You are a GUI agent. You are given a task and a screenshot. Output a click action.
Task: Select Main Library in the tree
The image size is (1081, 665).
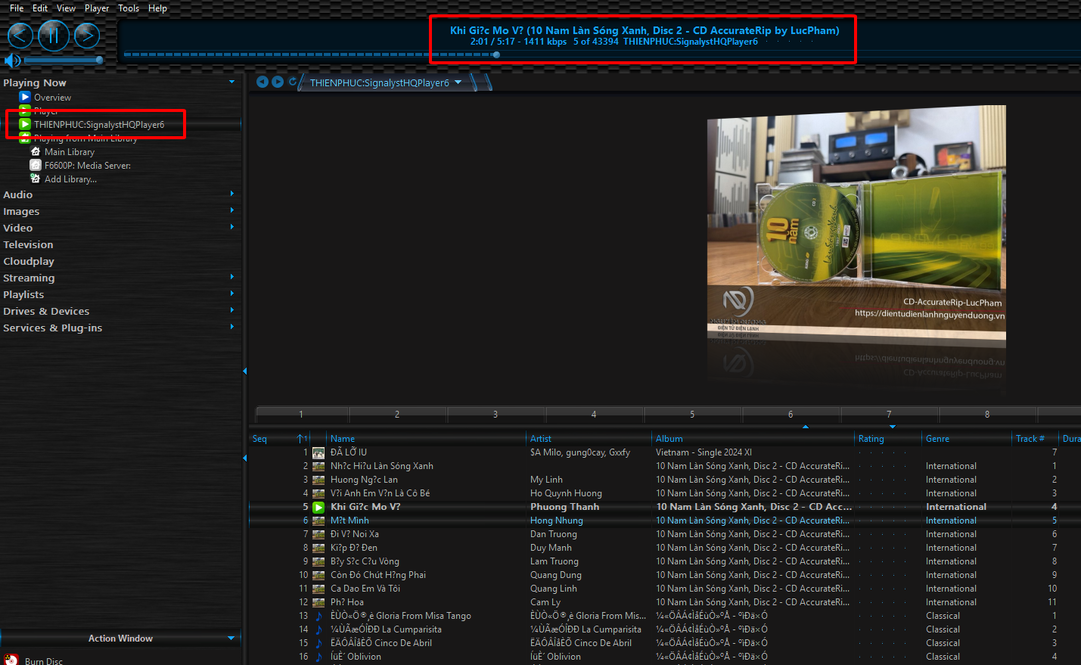[x=69, y=152]
